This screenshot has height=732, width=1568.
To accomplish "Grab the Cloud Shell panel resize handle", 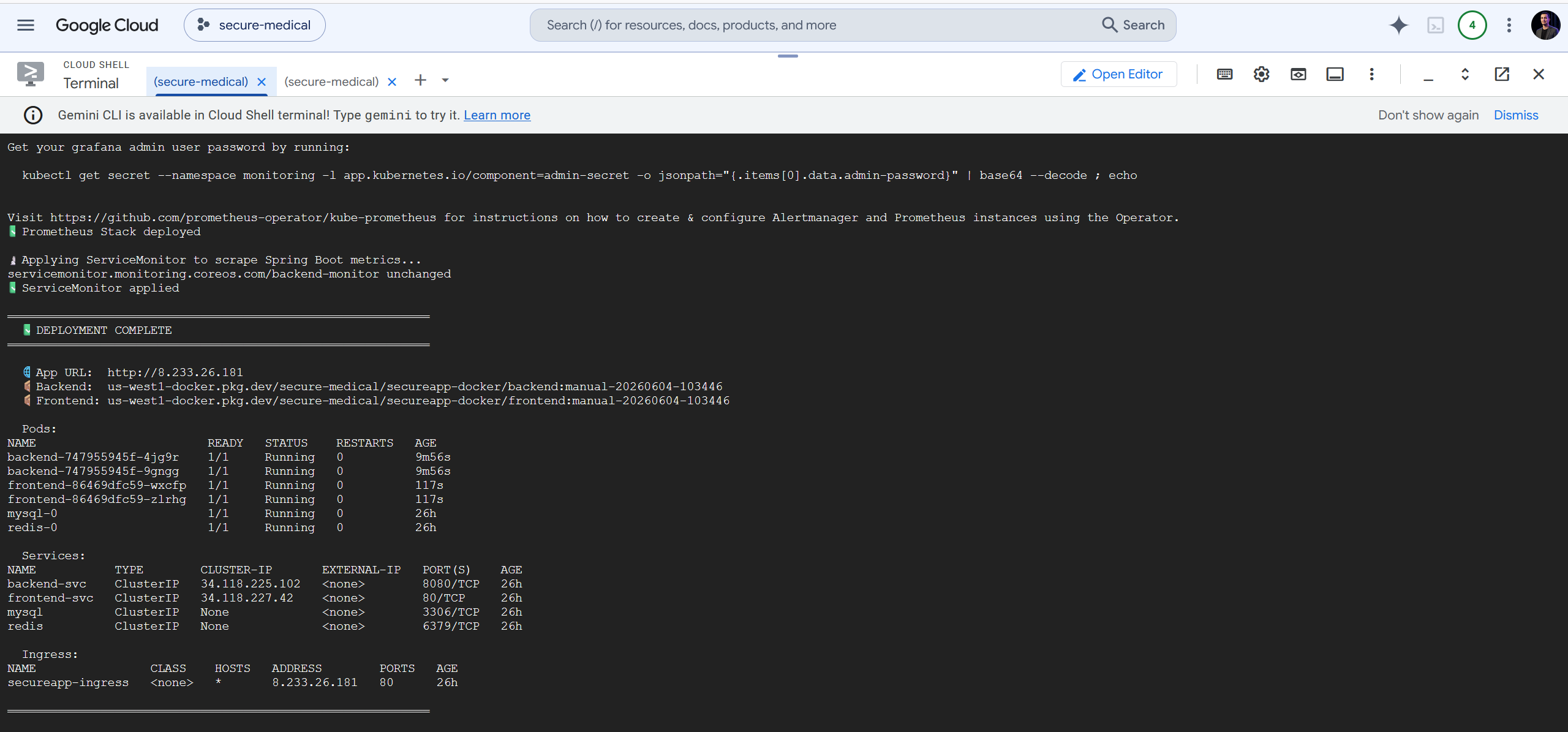I will 788,56.
